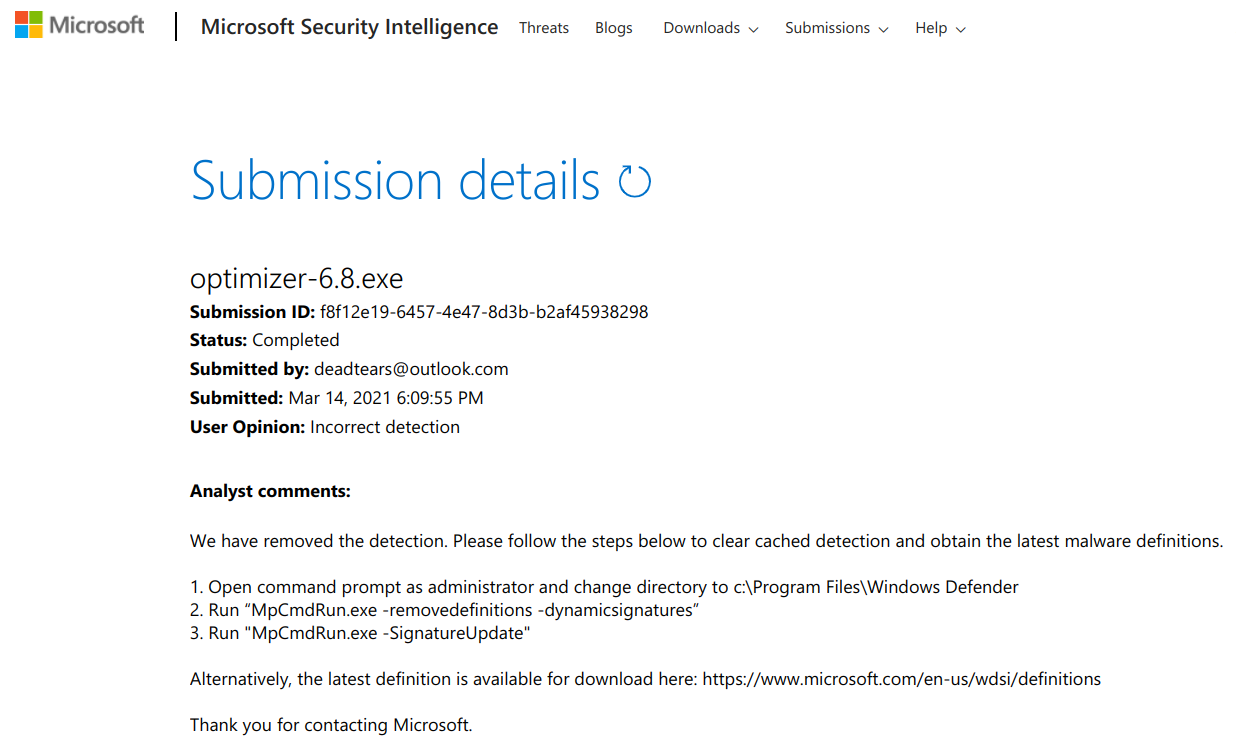Viewport: 1236px width, 745px height.
Task: Open the Threats menu item
Action: click(544, 28)
